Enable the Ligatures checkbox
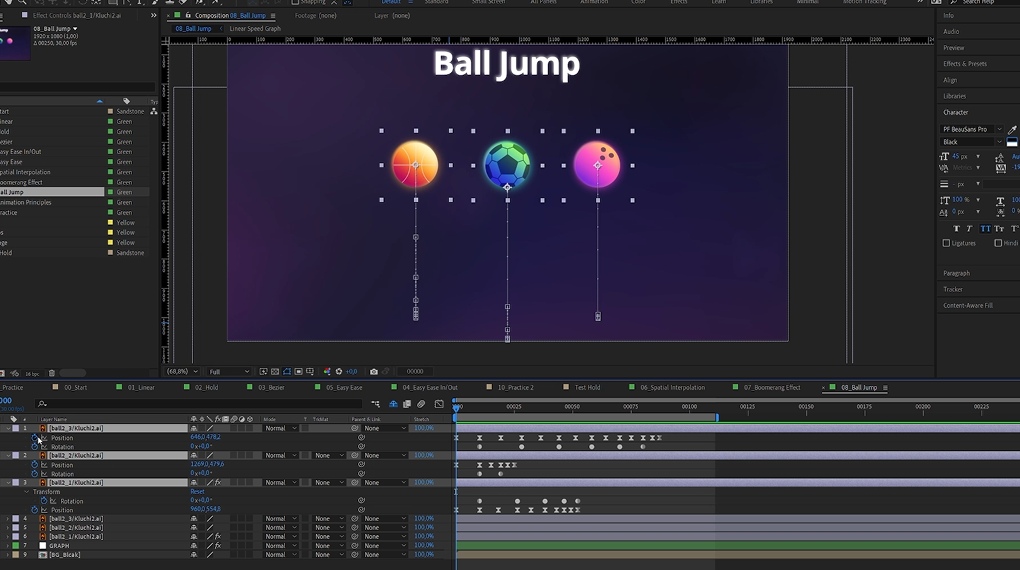 946,243
